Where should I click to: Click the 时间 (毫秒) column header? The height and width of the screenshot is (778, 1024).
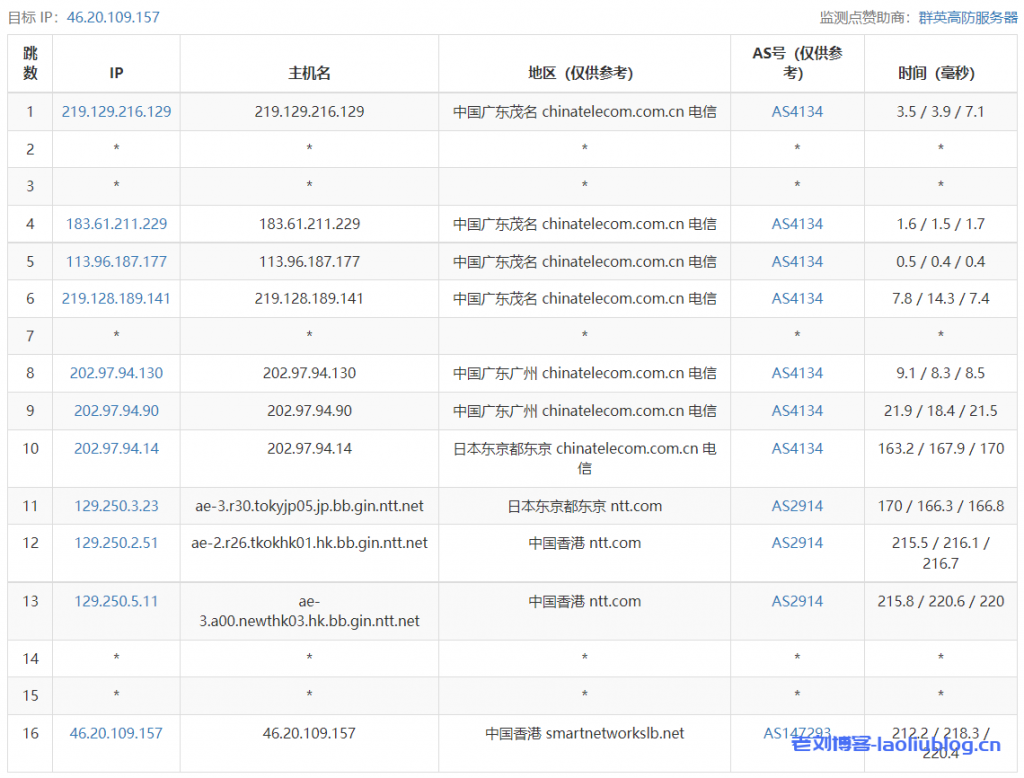936,73
